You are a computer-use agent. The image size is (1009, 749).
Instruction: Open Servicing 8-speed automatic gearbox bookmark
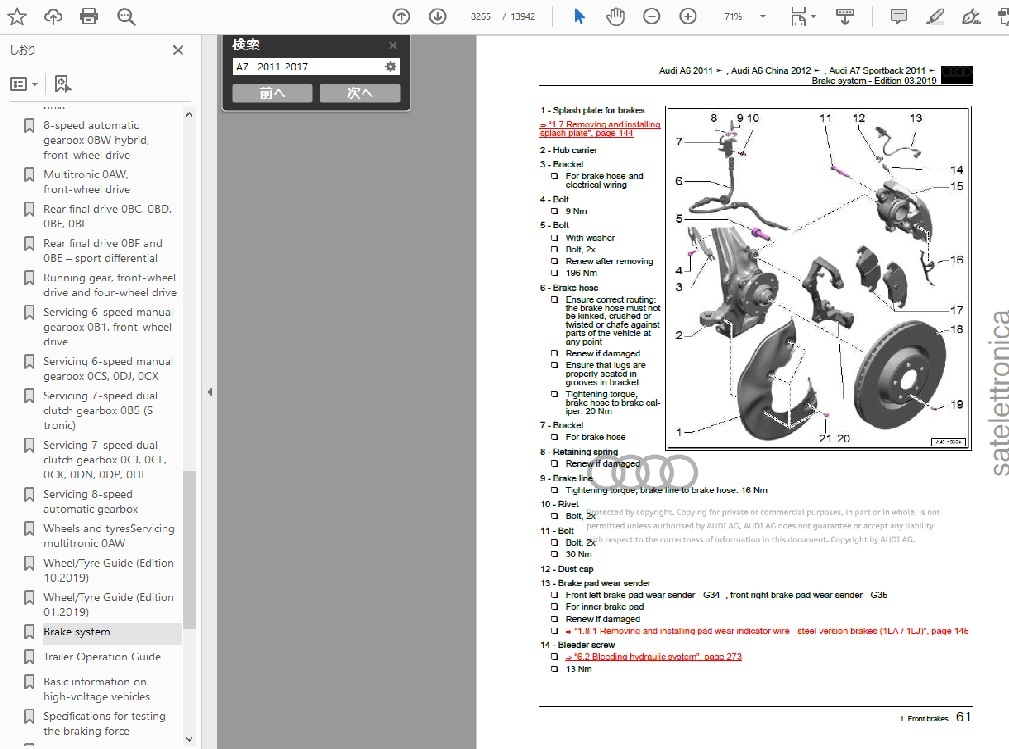coord(91,502)
